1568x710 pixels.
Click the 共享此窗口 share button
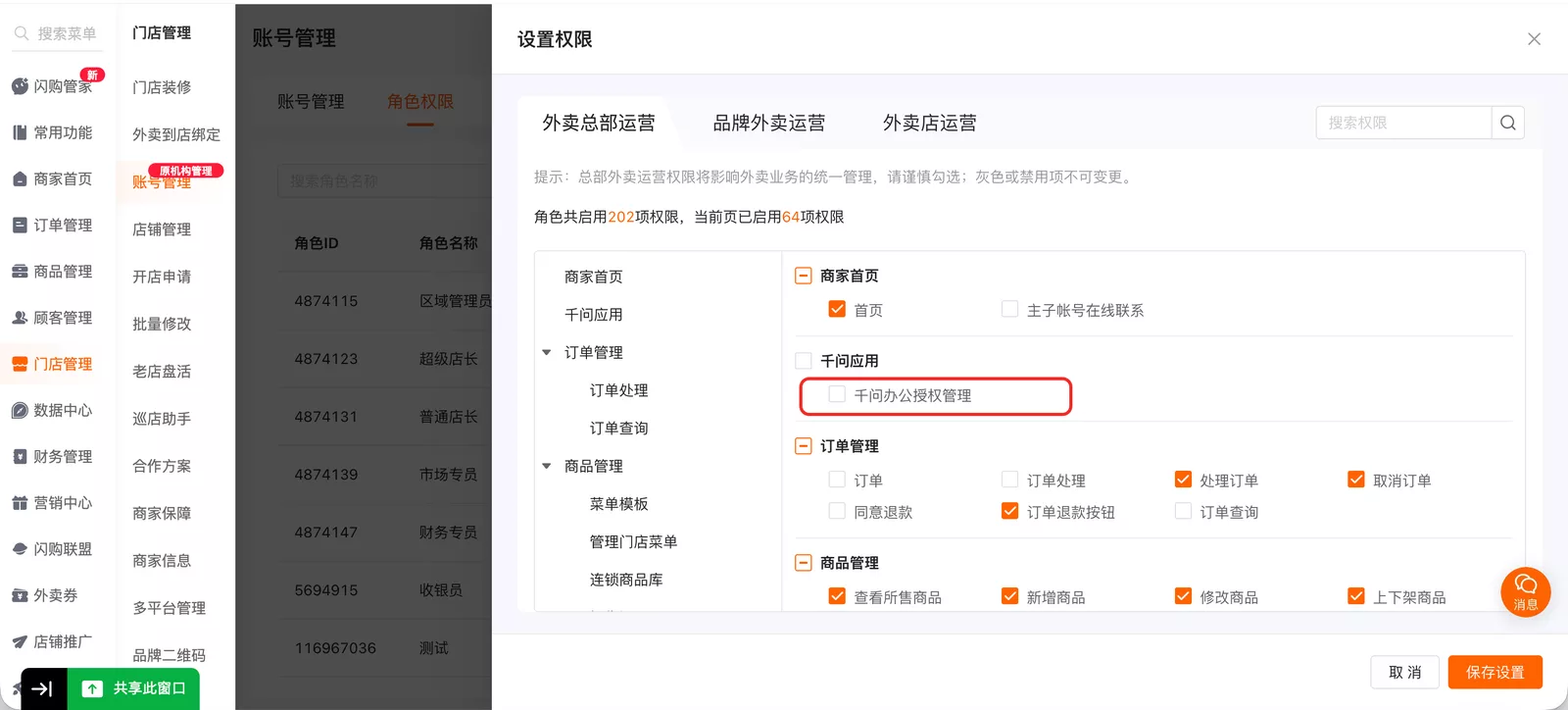coord(134,688)
